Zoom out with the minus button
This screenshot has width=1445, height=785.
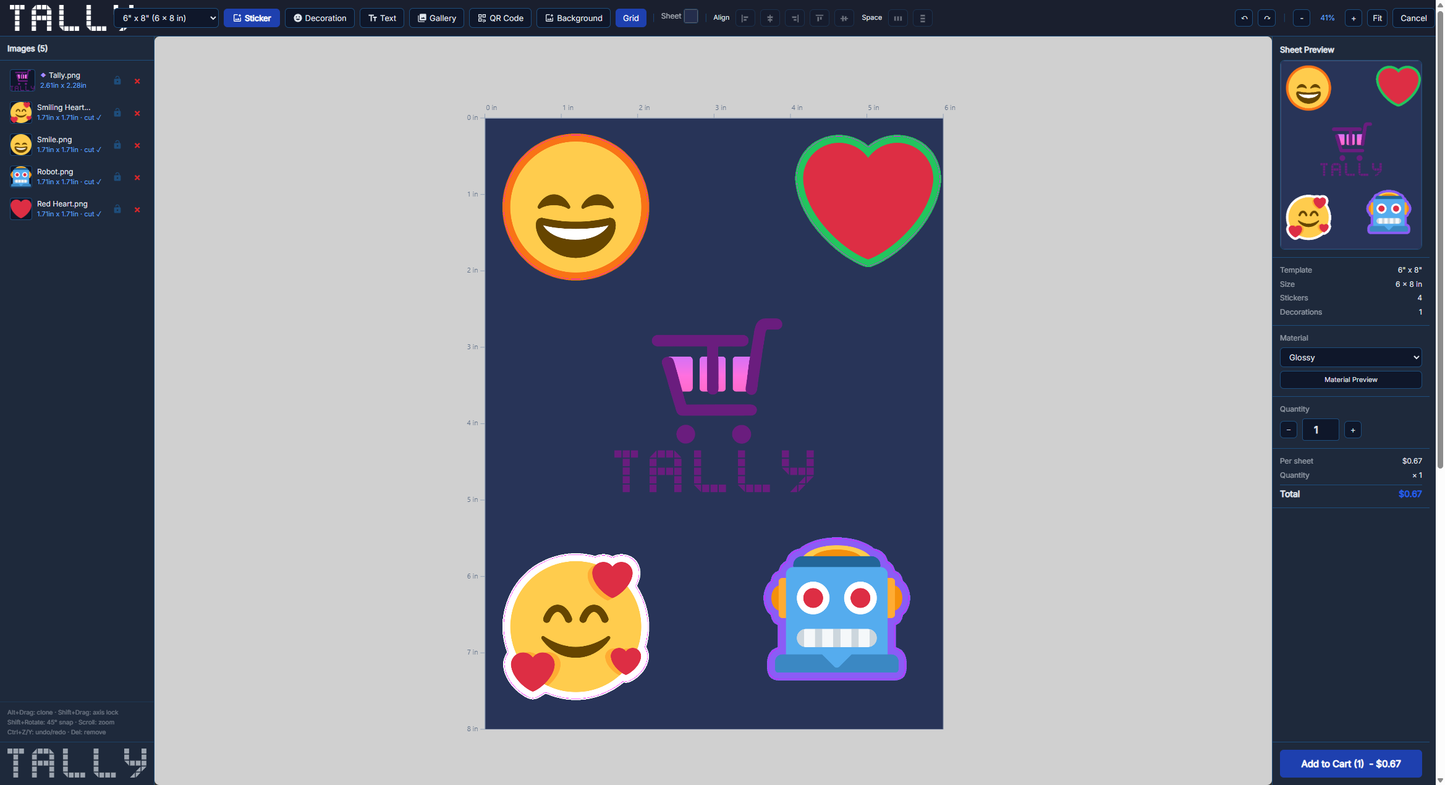point(1301,18)
